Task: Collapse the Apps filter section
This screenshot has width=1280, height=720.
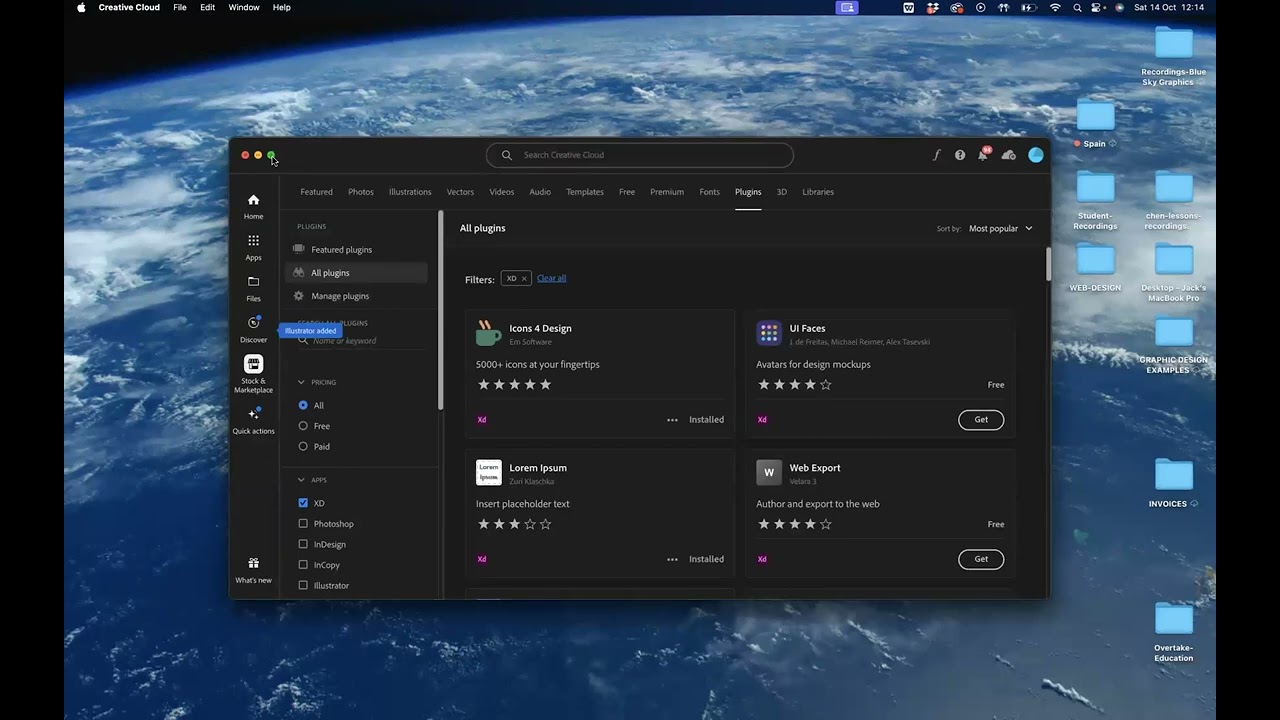Action: tap(301, 480)
